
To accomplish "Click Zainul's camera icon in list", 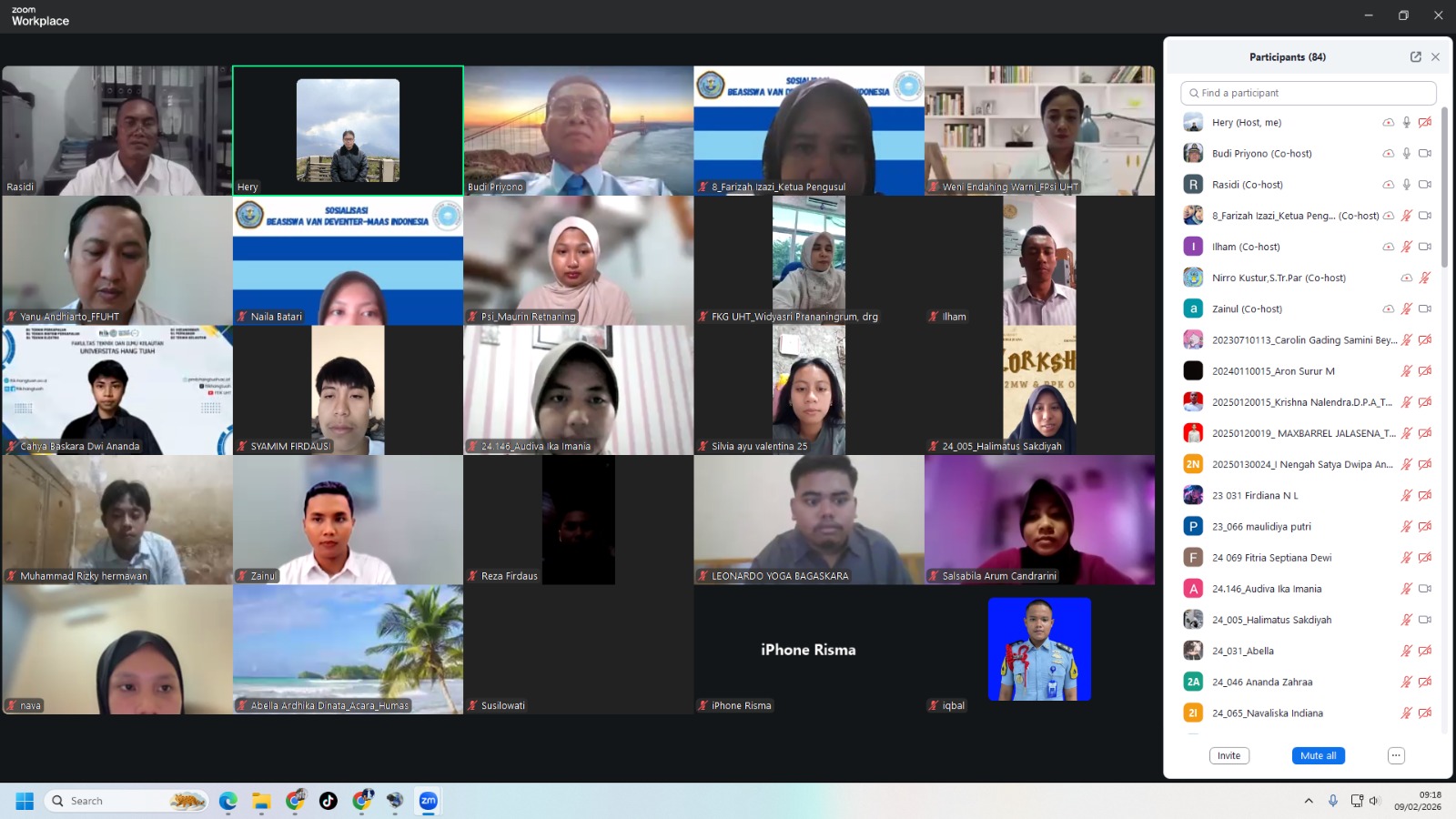I will [x=1425, y=309].
